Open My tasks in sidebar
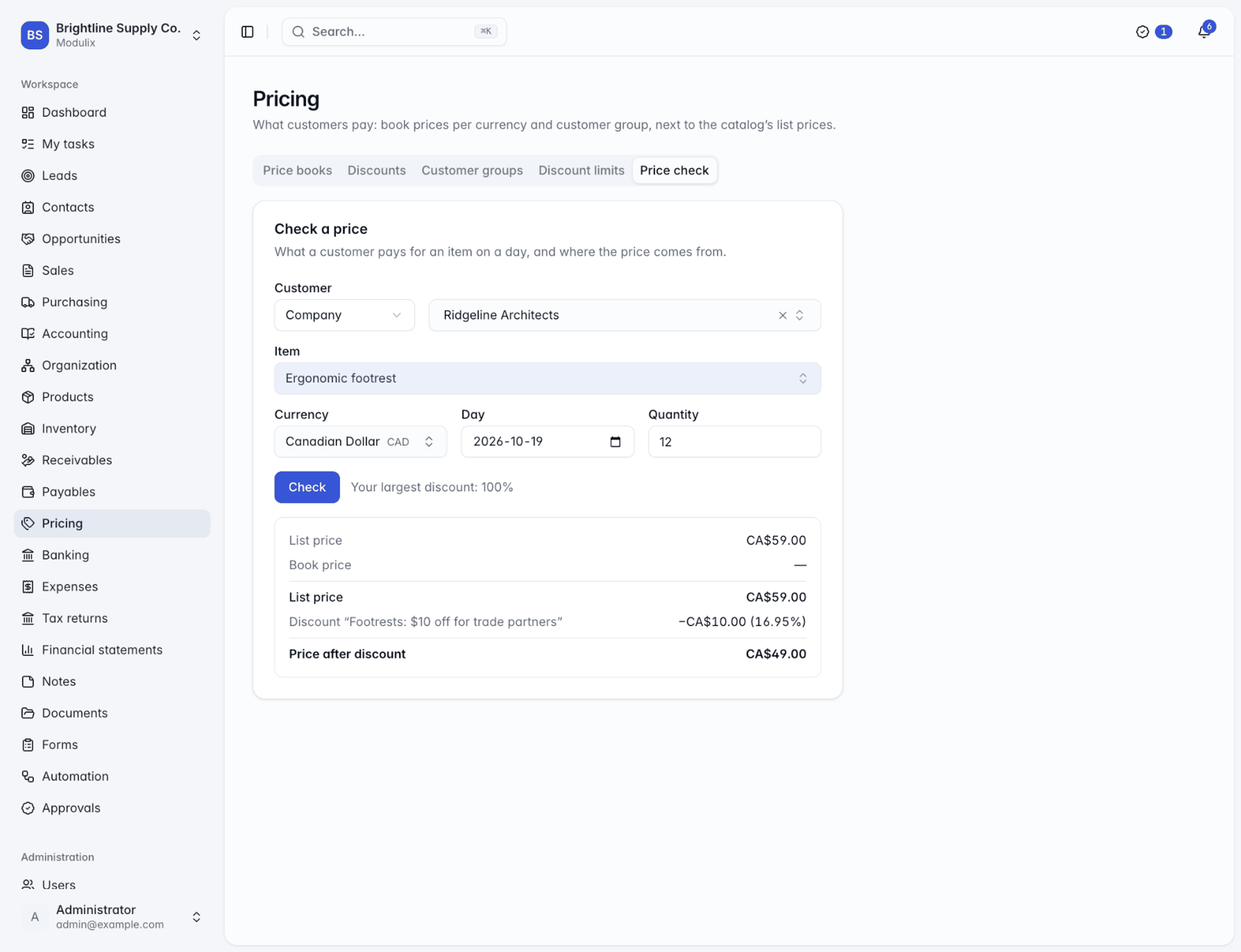This screenshot has width=1241, height=952. coord(112,144)
